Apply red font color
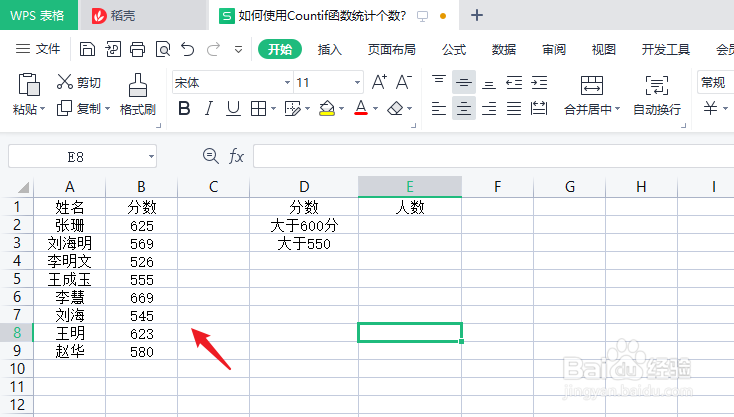The width and height of the screenshot is (734, 417). [361, 109]
